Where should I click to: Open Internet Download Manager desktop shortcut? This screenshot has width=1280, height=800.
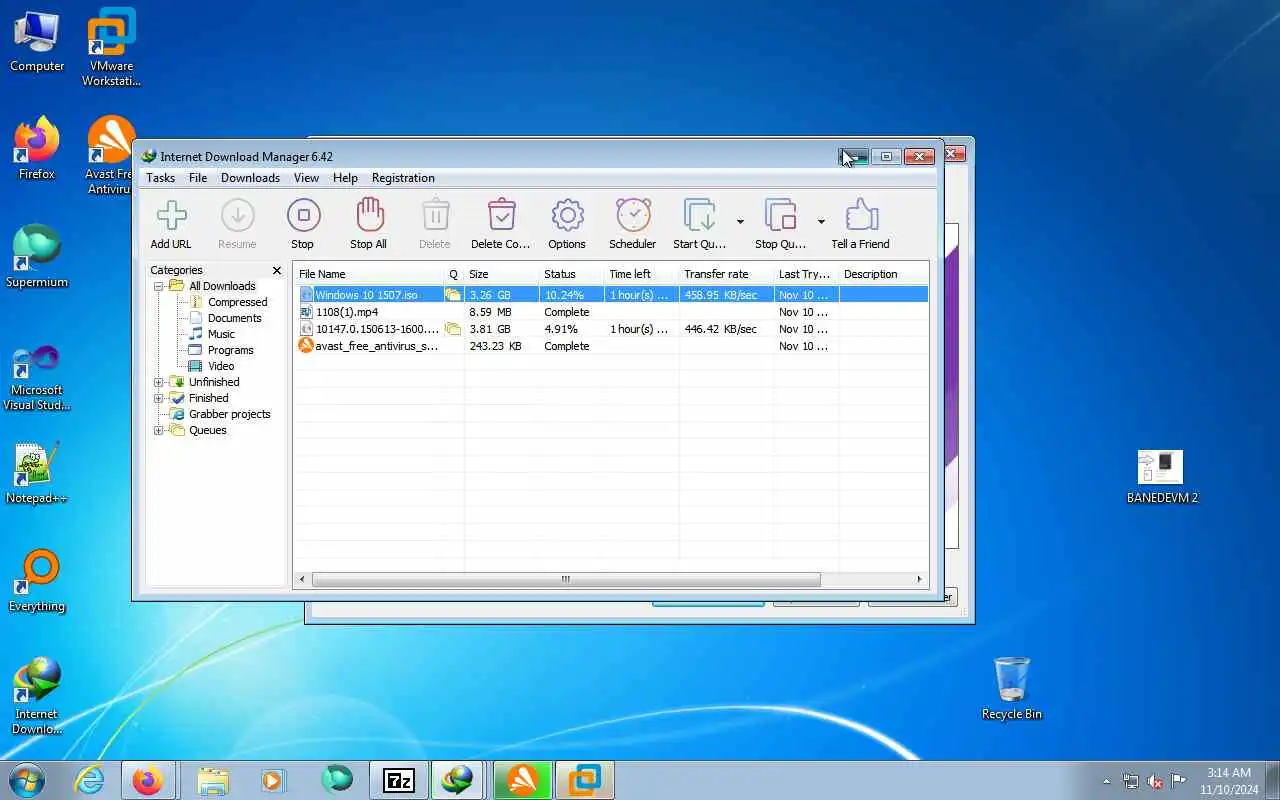[37, 695]
